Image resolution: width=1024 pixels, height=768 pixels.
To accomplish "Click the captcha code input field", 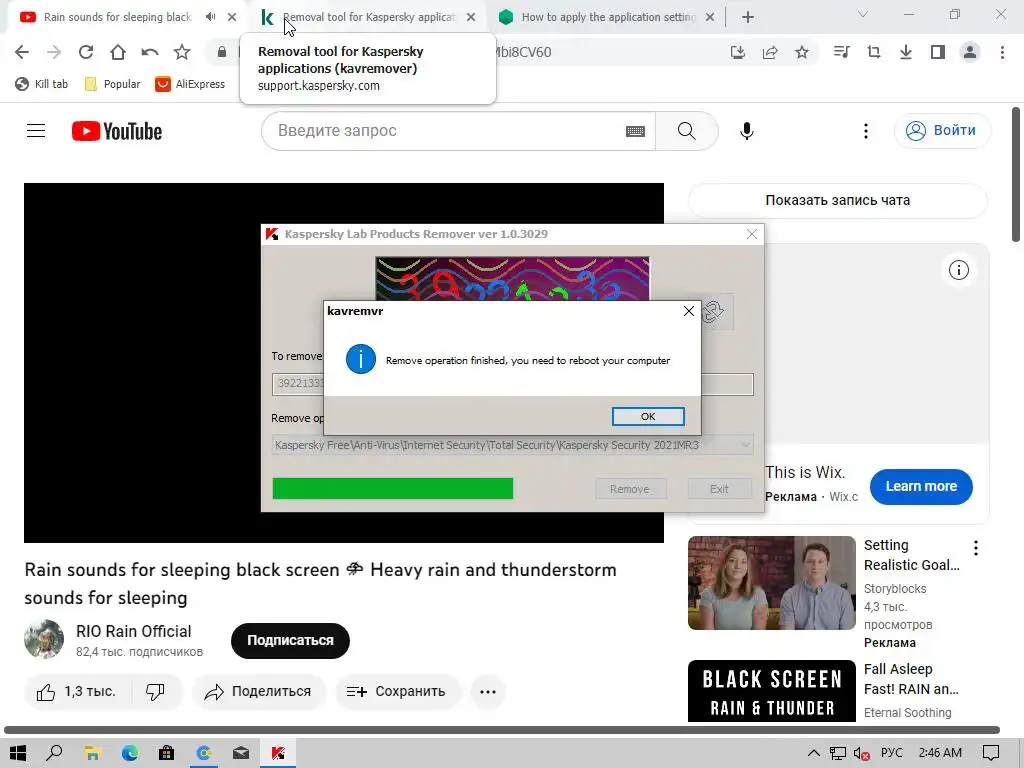I will pos(513,383).
